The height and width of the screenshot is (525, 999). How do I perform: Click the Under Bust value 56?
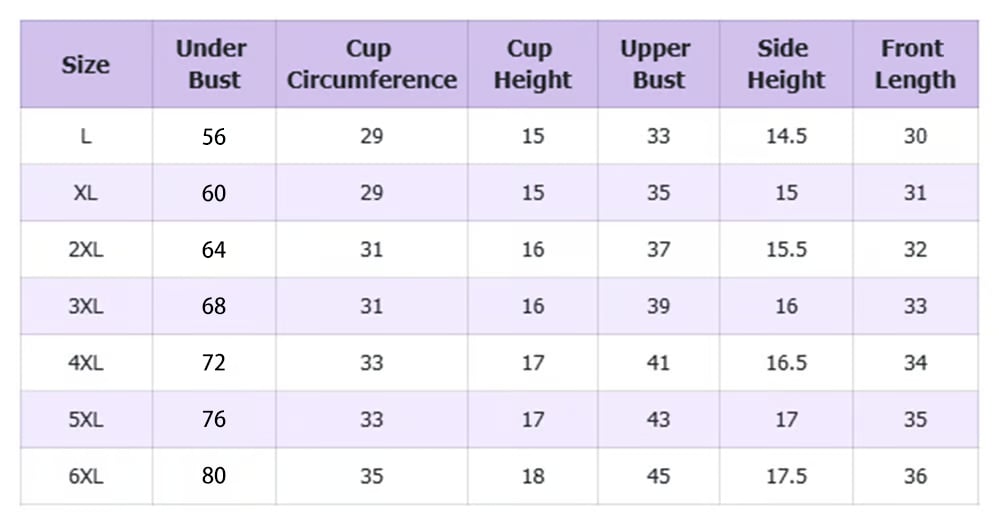[214, 136]
